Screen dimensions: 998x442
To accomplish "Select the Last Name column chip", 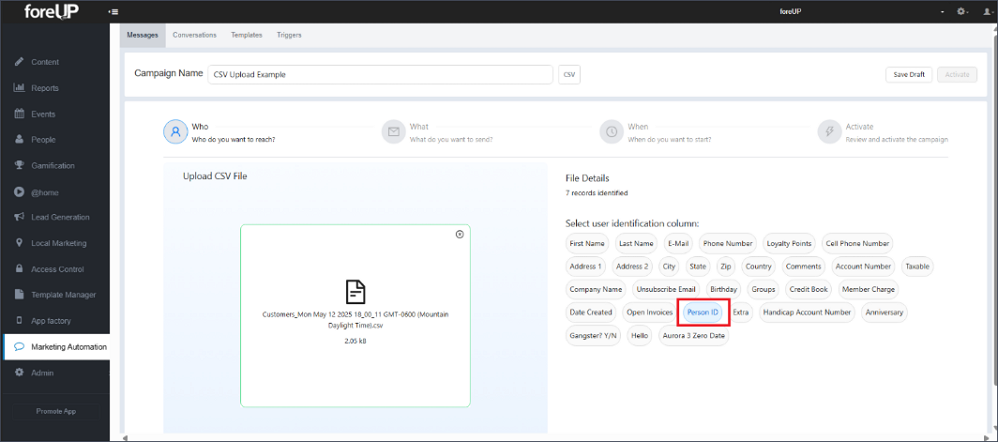I will tap(636, 243).
